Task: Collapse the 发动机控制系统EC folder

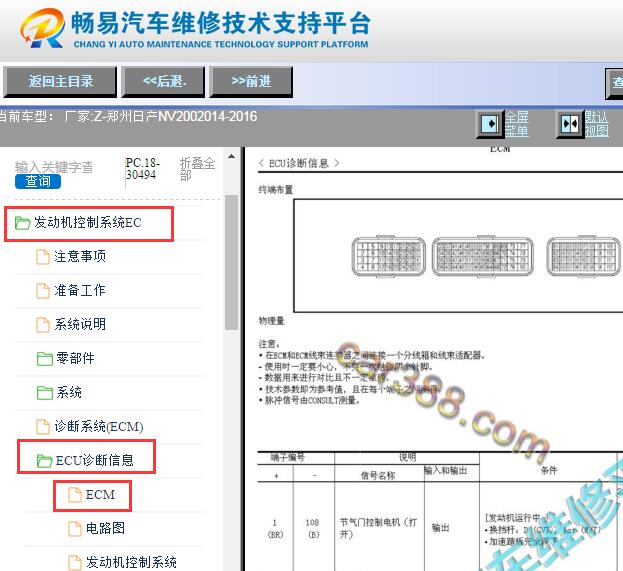Action: click(x=87, y=223)
